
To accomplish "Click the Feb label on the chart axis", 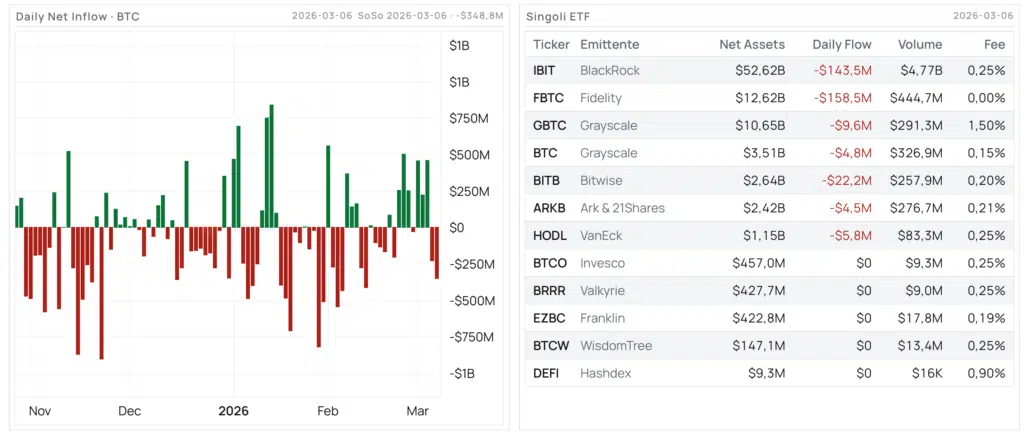I will coord(328,411).
